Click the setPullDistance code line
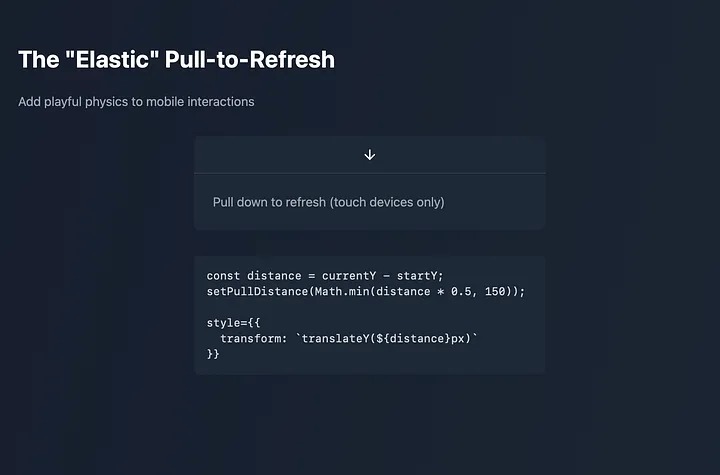Image resolution: width=720 pixels, height=475 pixels. [x=366, y=291]
